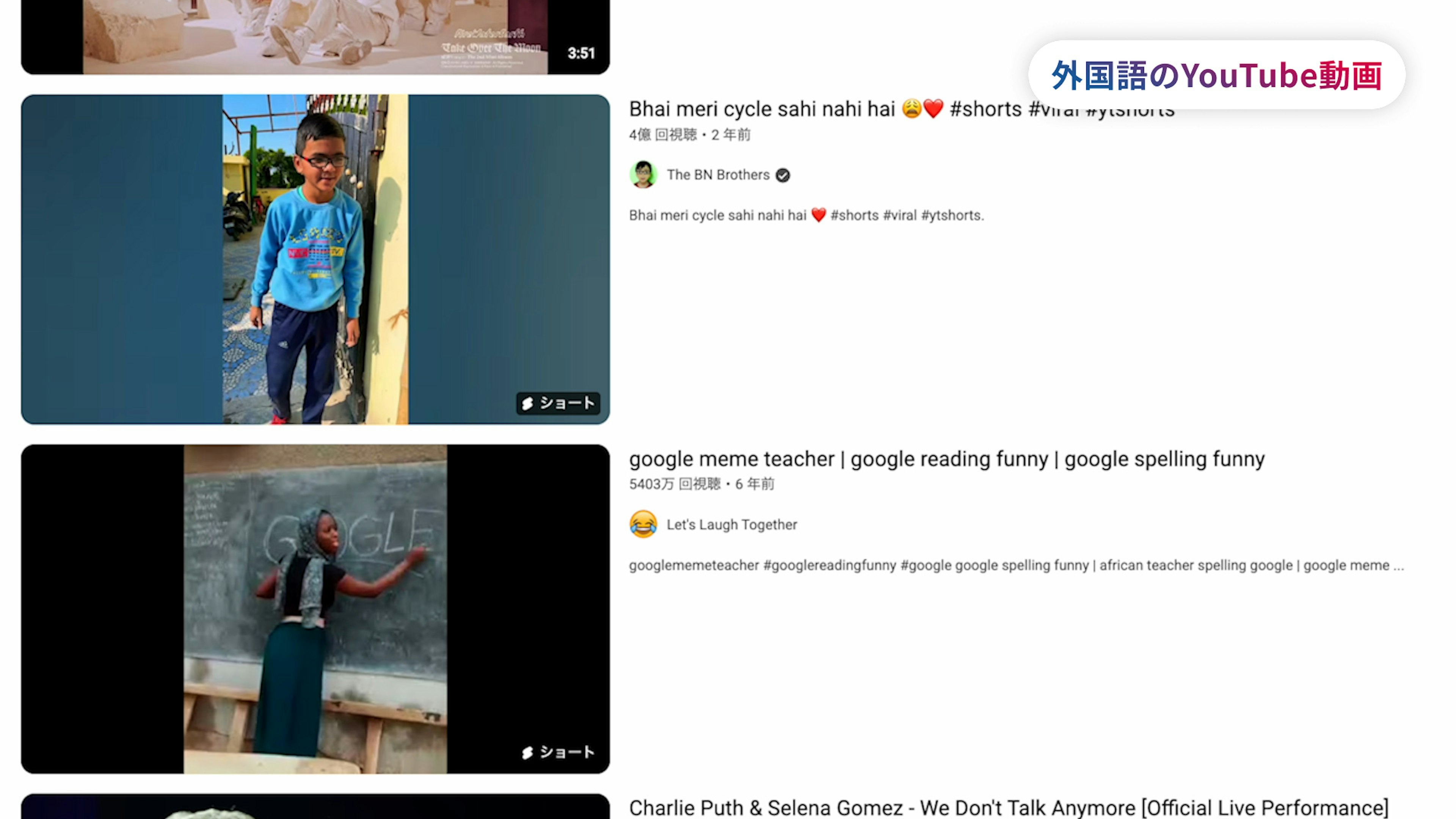Click the 4億 回視聴 view count text
The width and height of the screenshot is (1456, 819).
[662, 135]
